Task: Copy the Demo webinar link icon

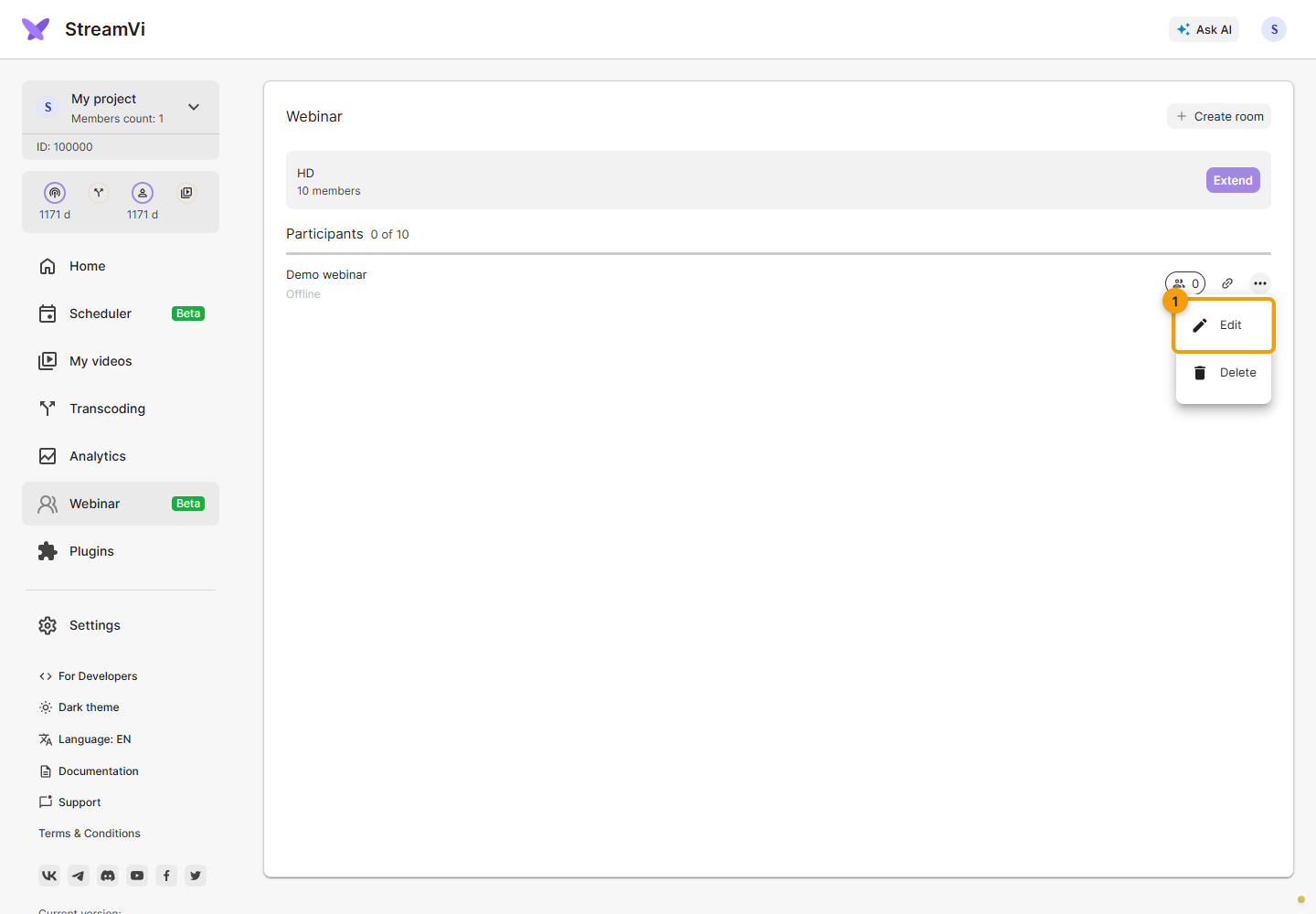Action: (x=1227, y=283)
